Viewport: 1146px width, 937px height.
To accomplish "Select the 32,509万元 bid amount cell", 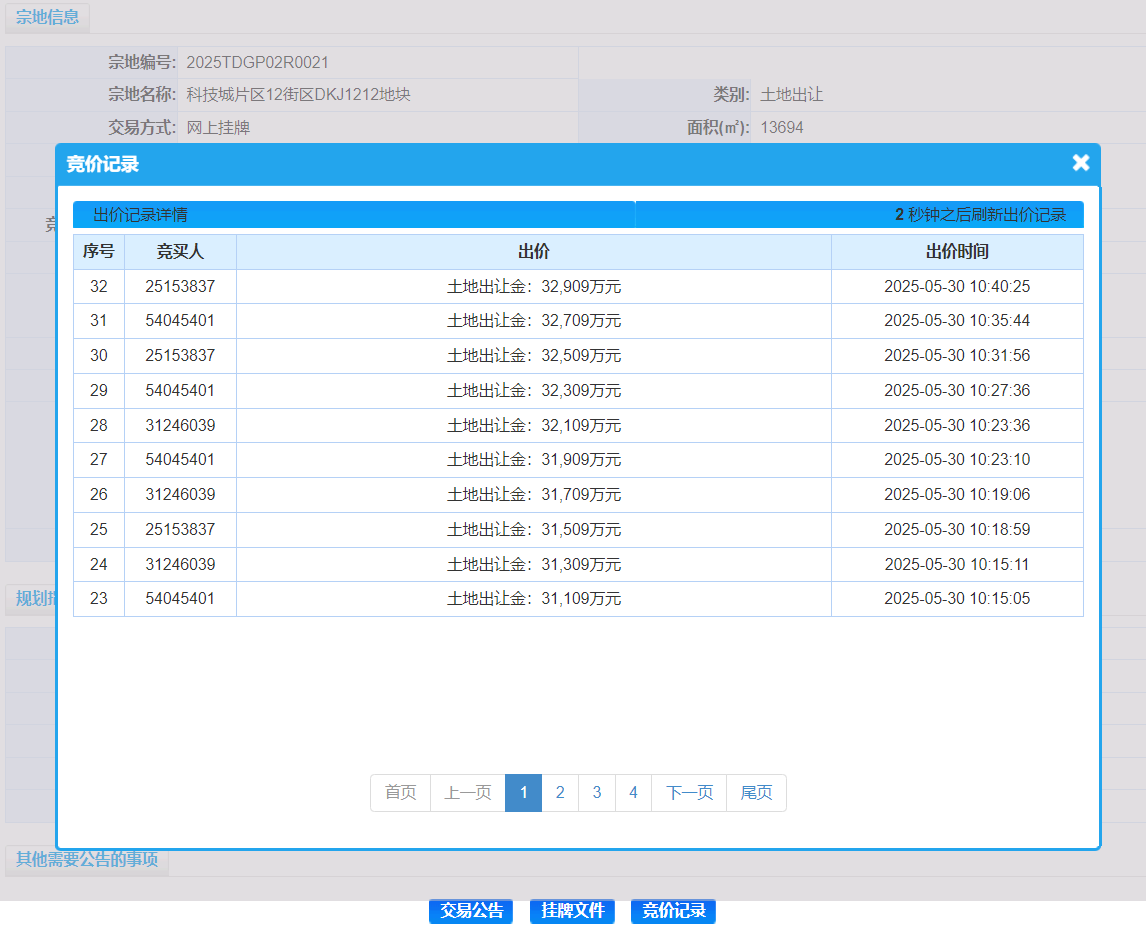I will 534,356.
